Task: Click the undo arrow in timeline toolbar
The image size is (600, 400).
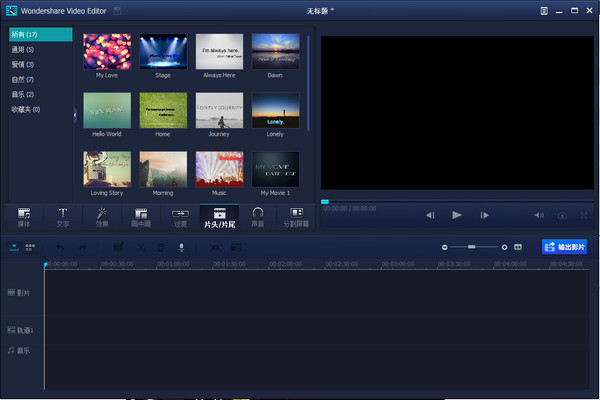Action: (60, 247)
